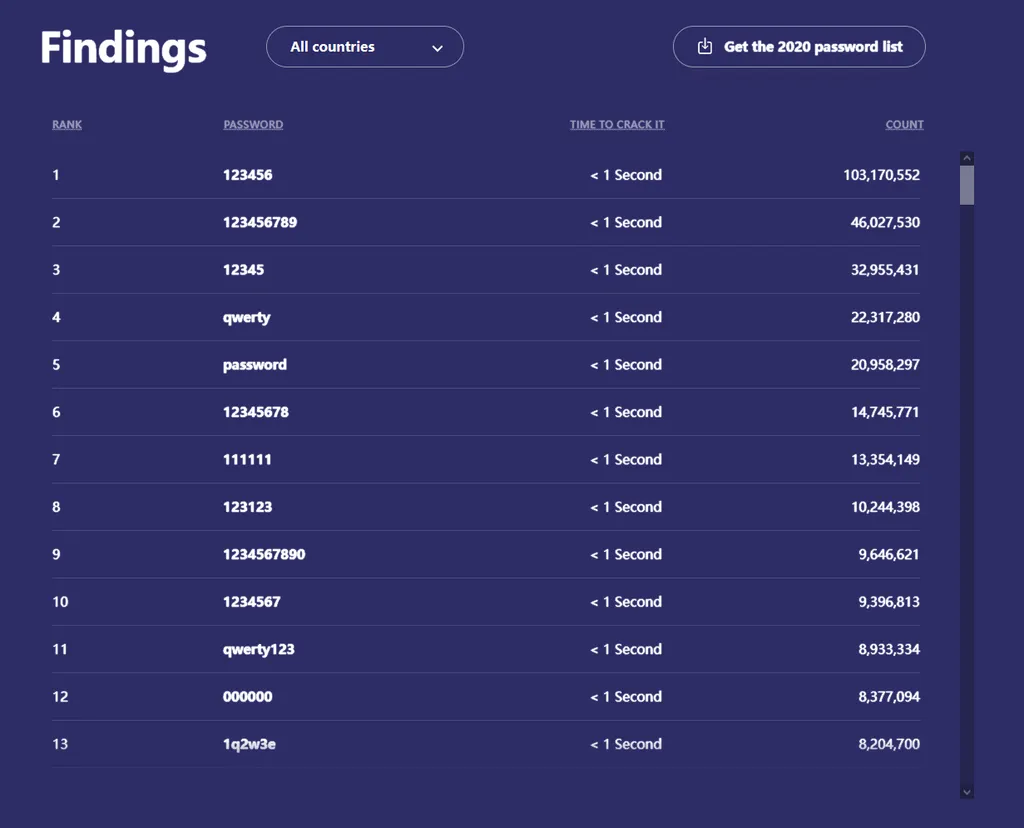Viewport: 1024px width, 828px height.
Task: Click the 000000 password entry
Action: click(248, 697)
